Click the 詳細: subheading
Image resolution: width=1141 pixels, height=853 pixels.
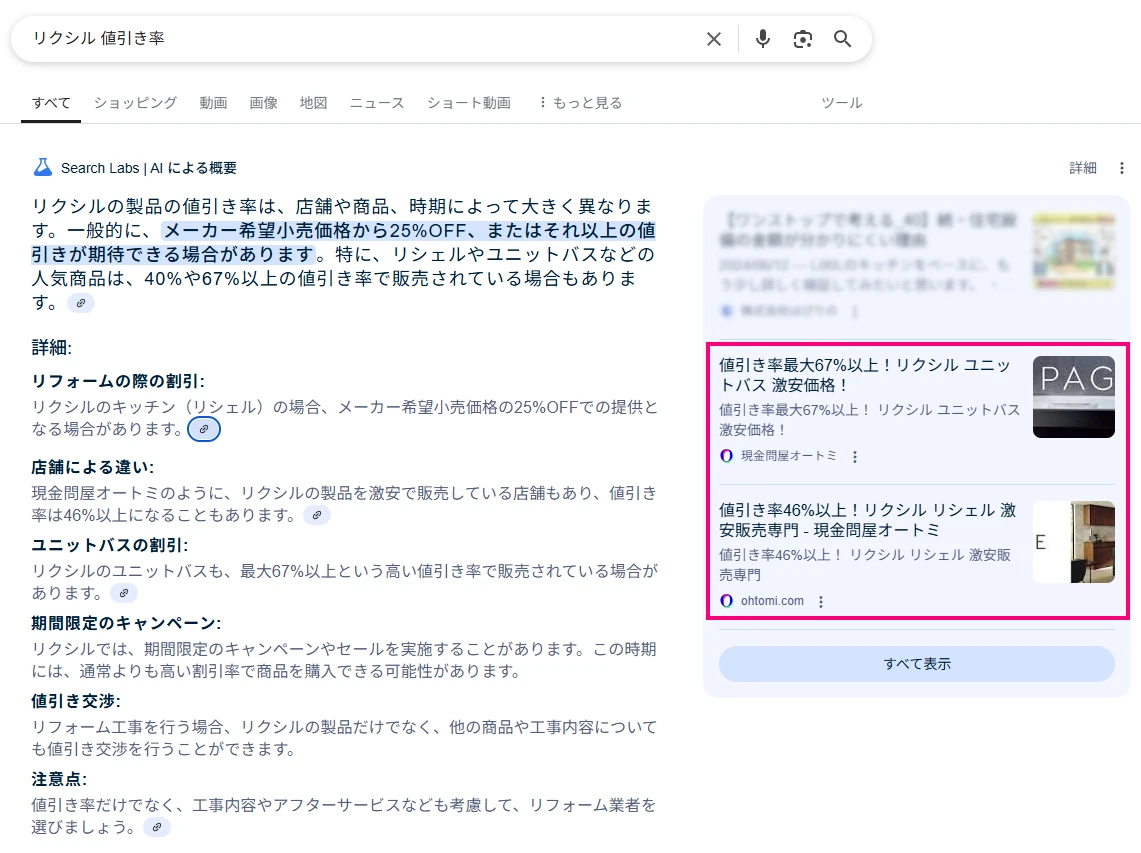[x=52, y=347]
